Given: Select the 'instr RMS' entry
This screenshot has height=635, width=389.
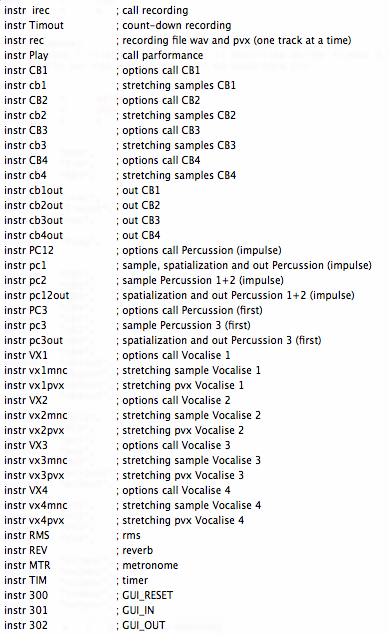Looking at the screenshot, I should pyautogui.click(x=27, y=535).
